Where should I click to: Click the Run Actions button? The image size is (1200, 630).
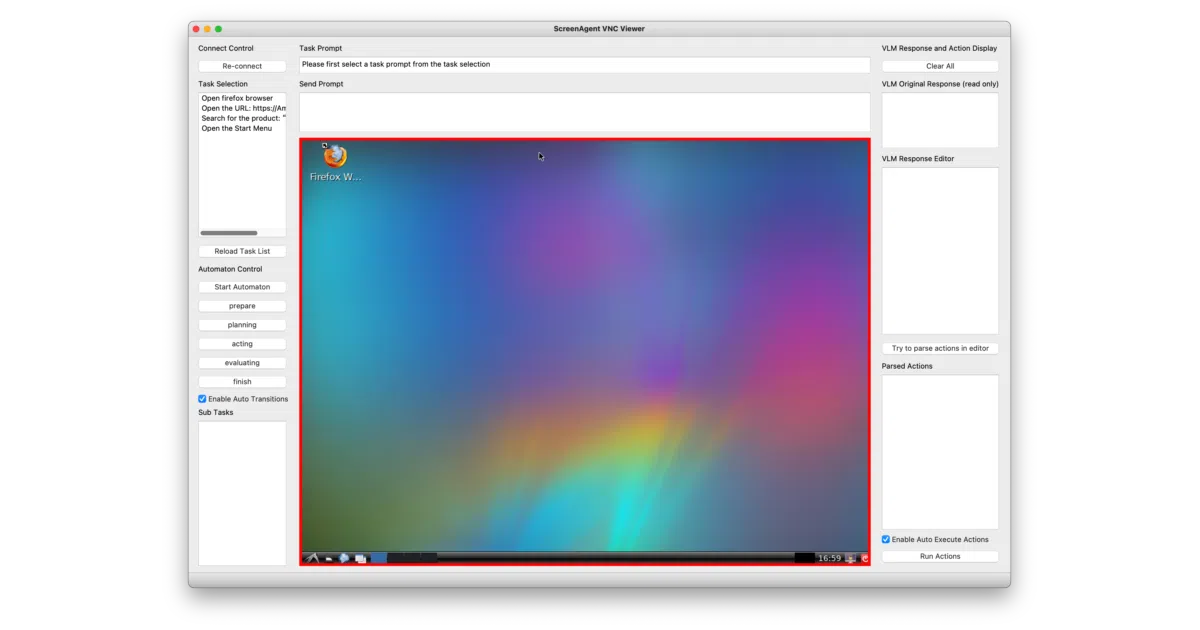point(940,556)
